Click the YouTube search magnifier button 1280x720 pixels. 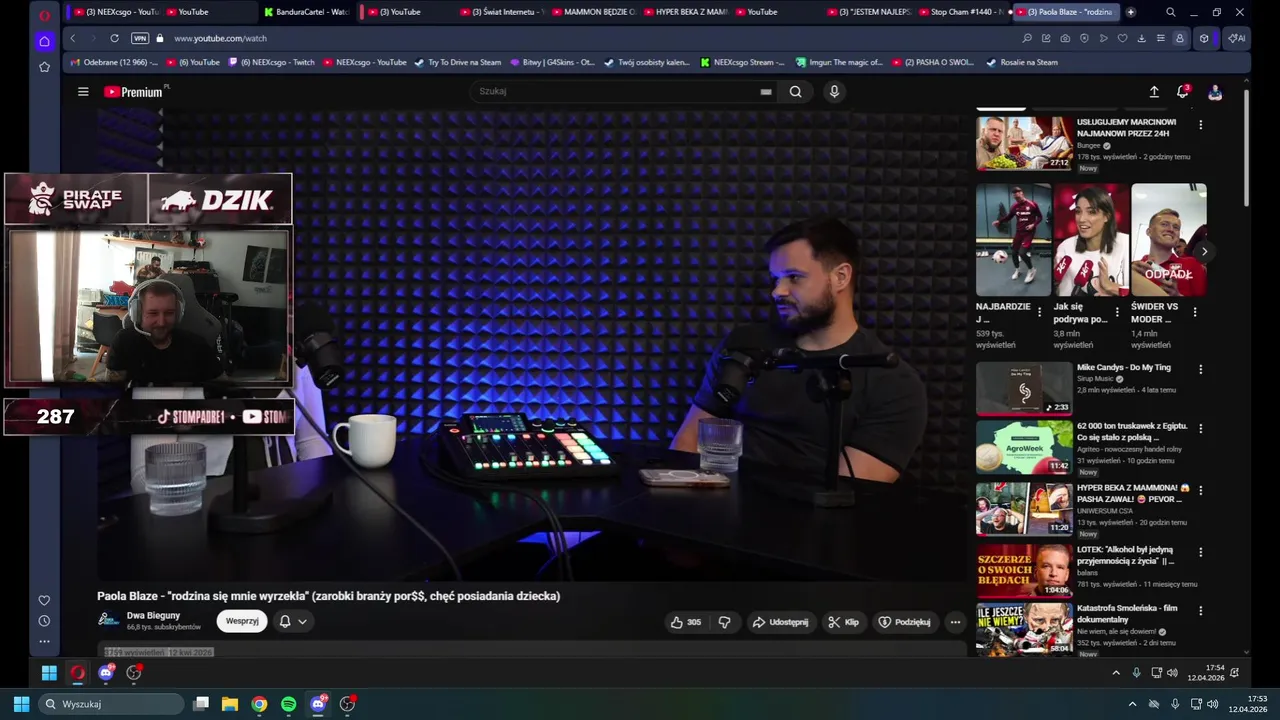[795, 92]
